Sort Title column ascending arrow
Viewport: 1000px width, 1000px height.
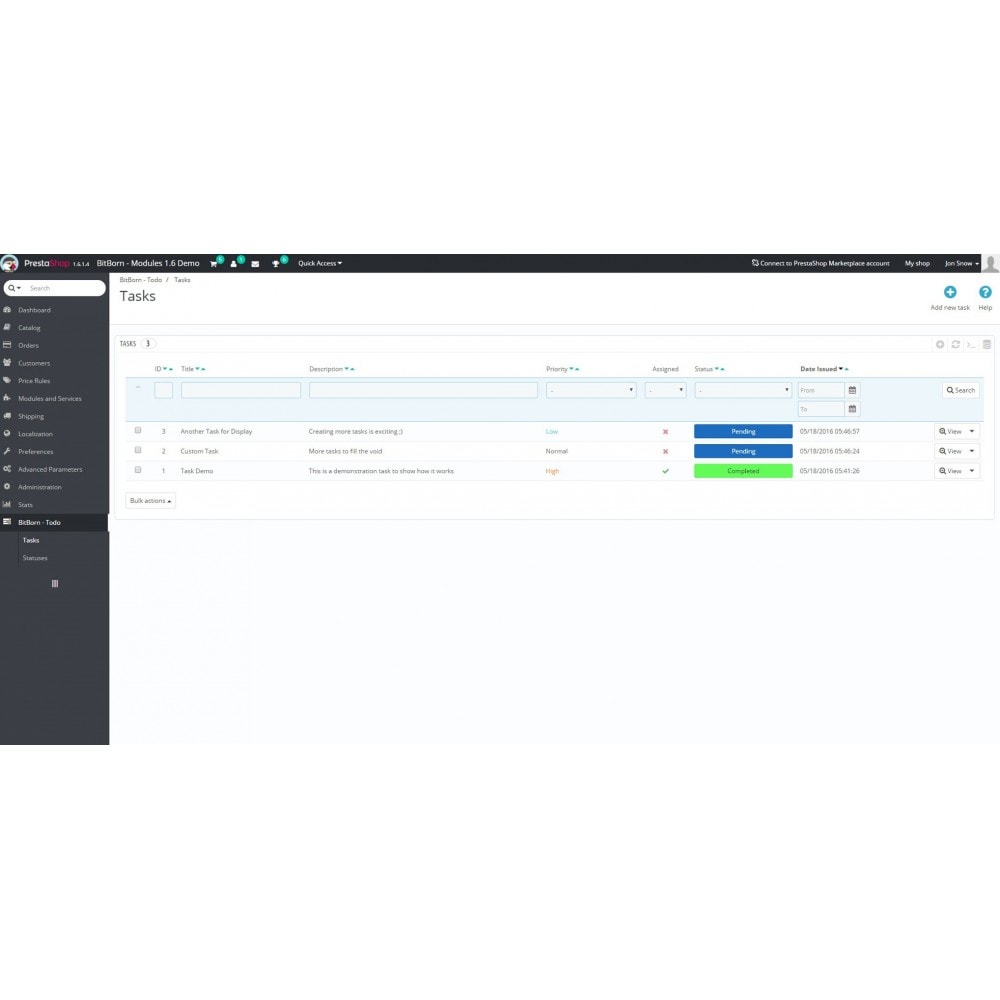(203, 369)
